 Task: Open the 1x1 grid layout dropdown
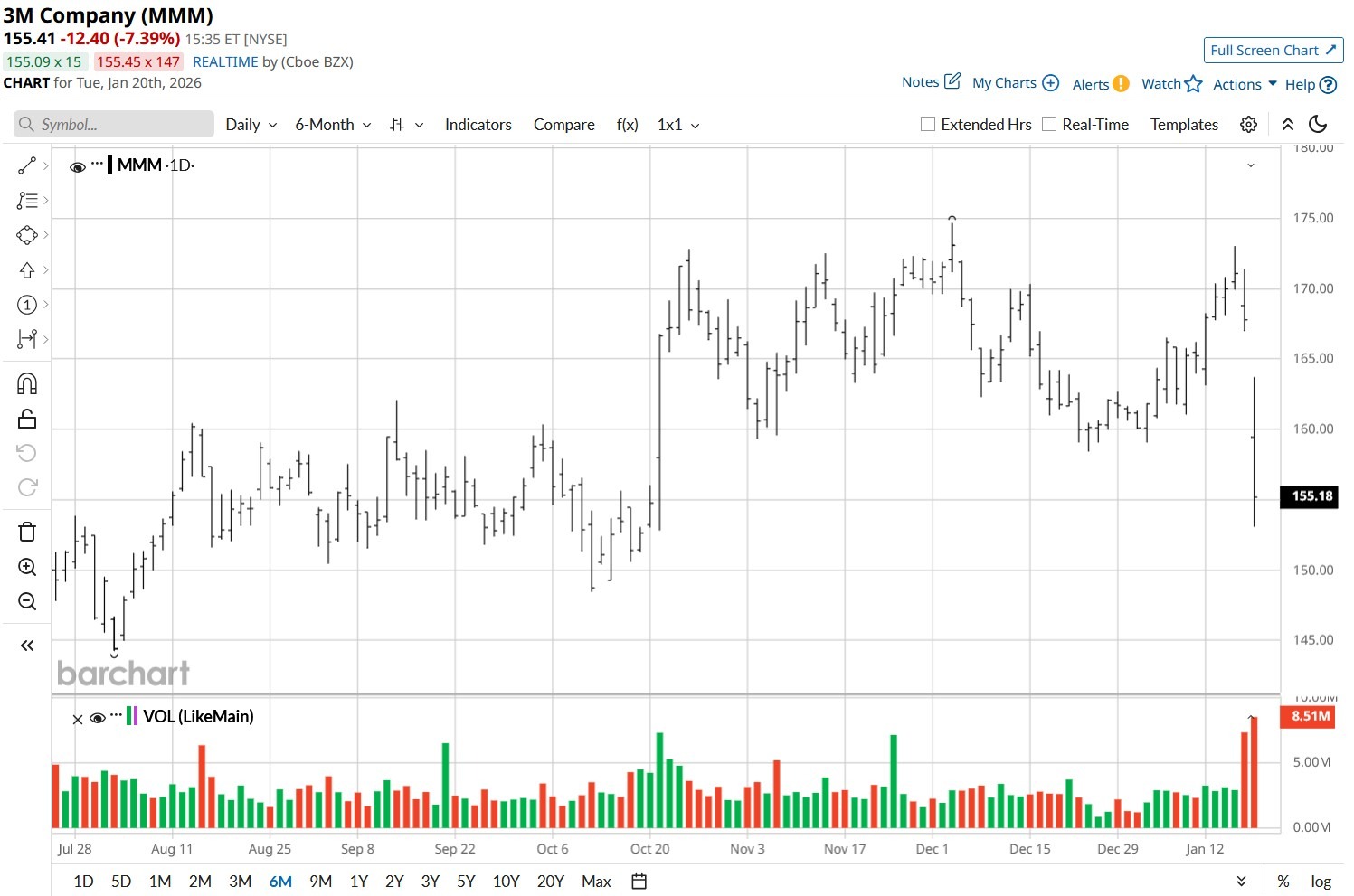(678, 125)
